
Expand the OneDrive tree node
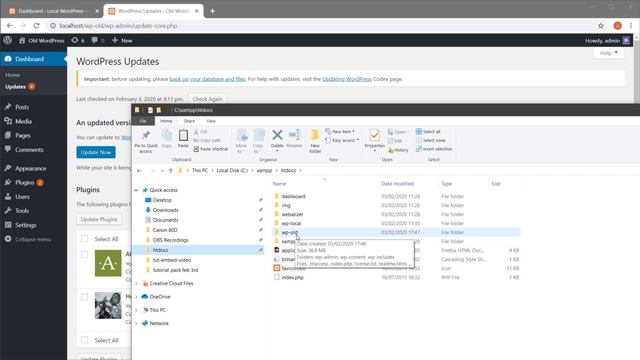136,297
